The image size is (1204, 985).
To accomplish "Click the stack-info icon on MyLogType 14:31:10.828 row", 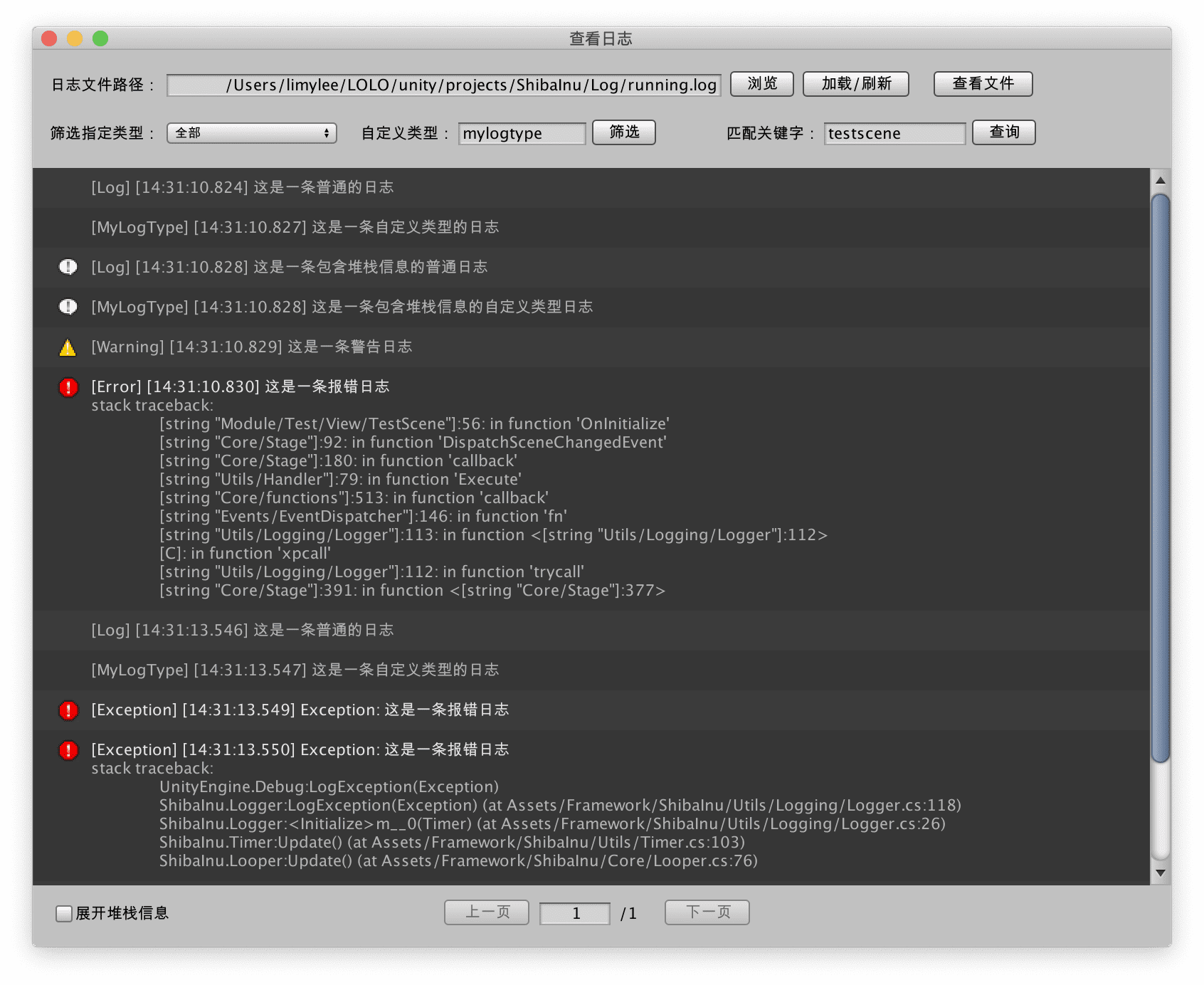I will [68, 307].
